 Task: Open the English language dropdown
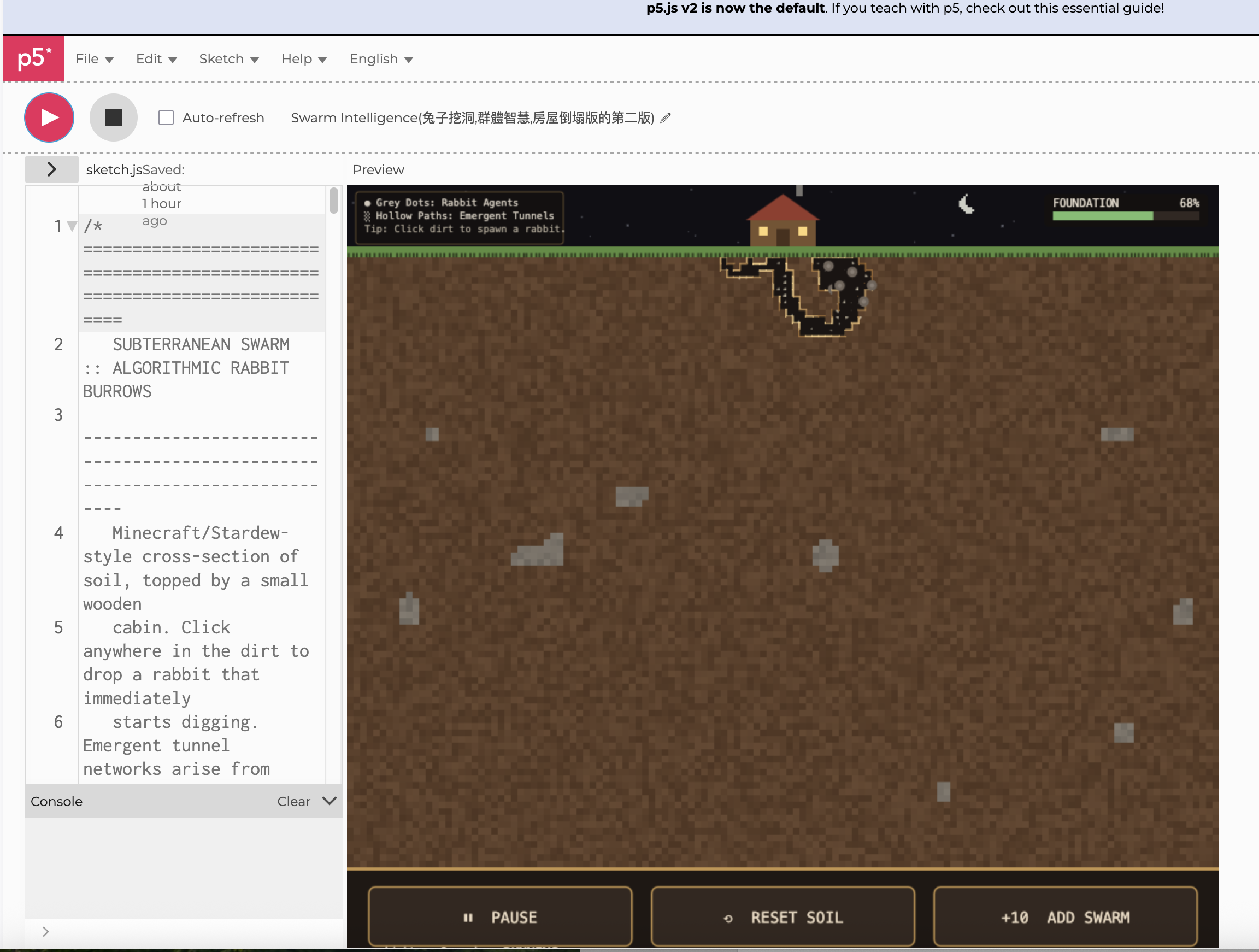[x=381, y=59]
